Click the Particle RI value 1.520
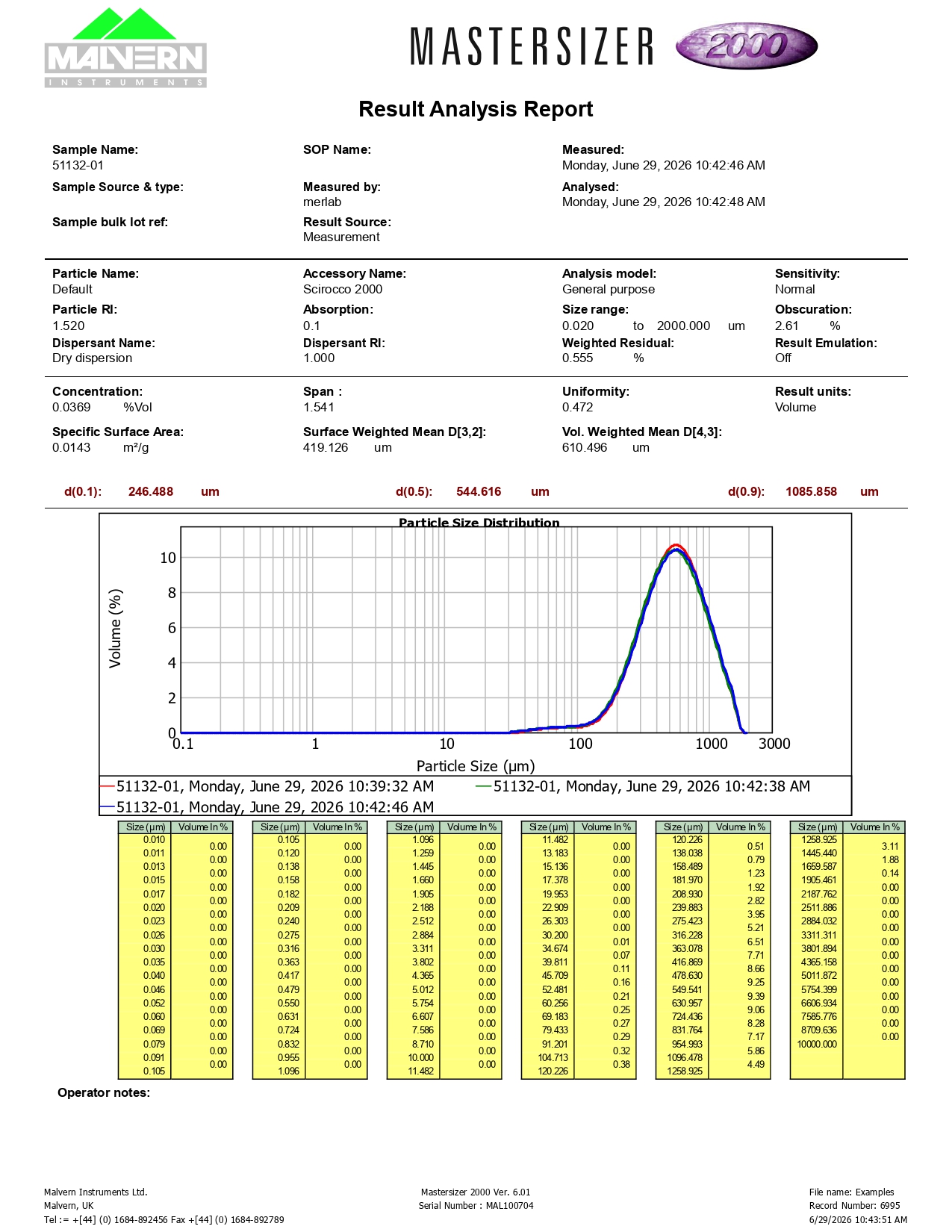Viewport: 952px width, 1232px height. click(69, 326)
